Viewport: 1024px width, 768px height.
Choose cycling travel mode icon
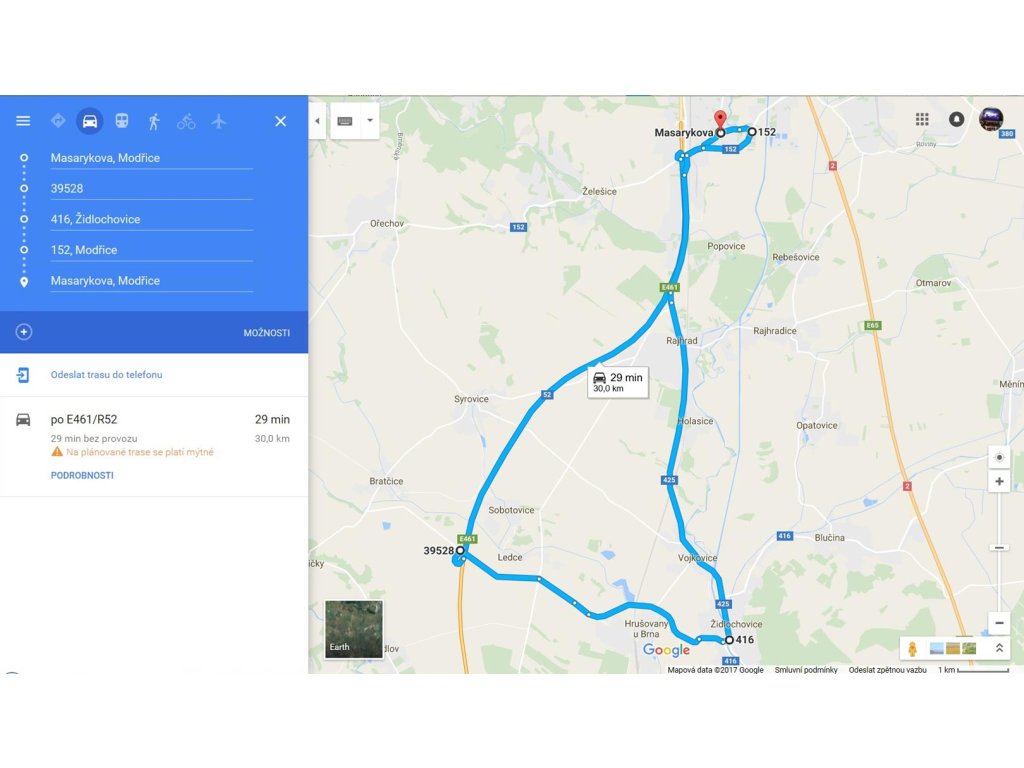pos(186,121)
